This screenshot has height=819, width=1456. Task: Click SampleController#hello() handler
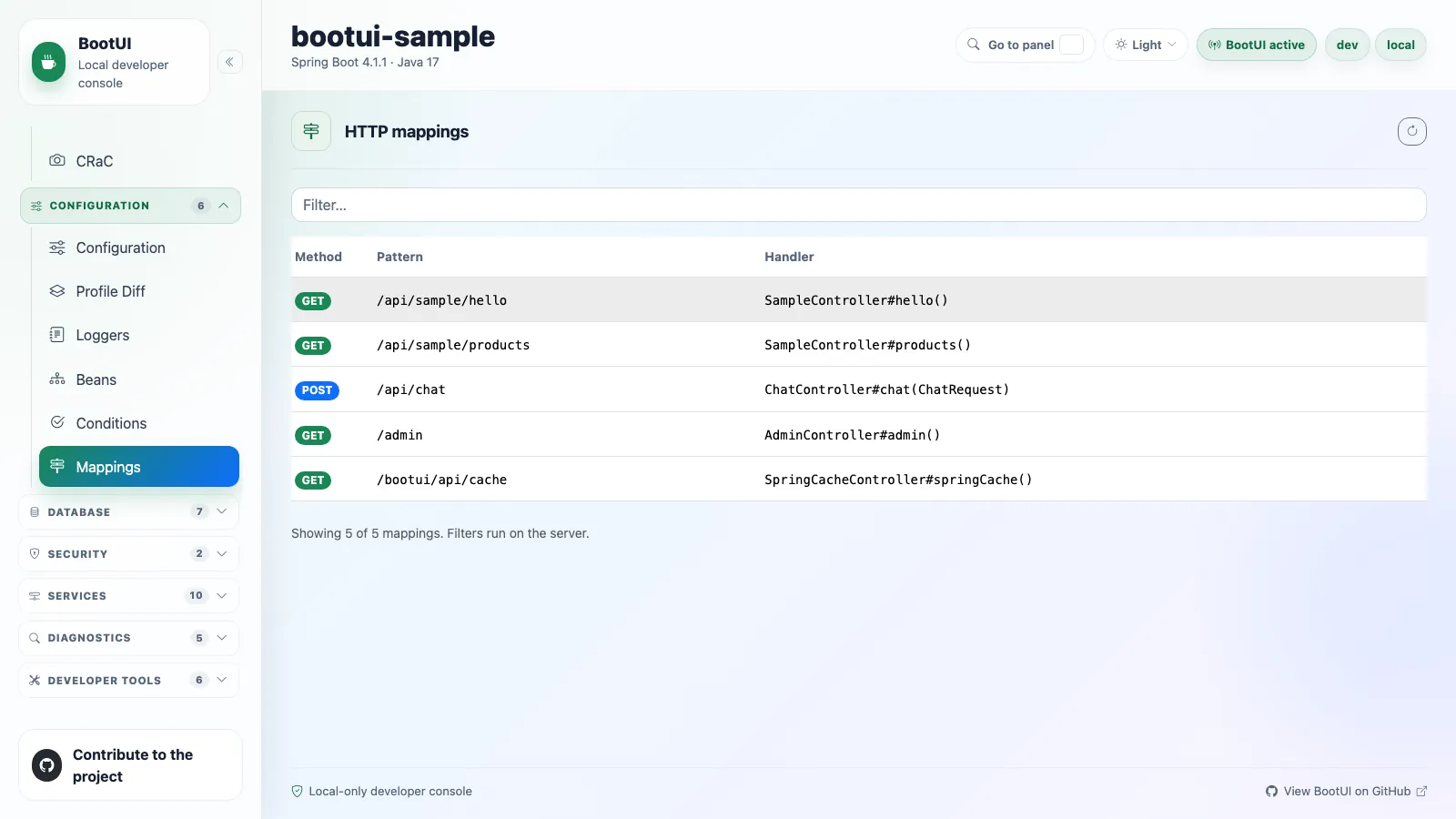pos(856,300)
